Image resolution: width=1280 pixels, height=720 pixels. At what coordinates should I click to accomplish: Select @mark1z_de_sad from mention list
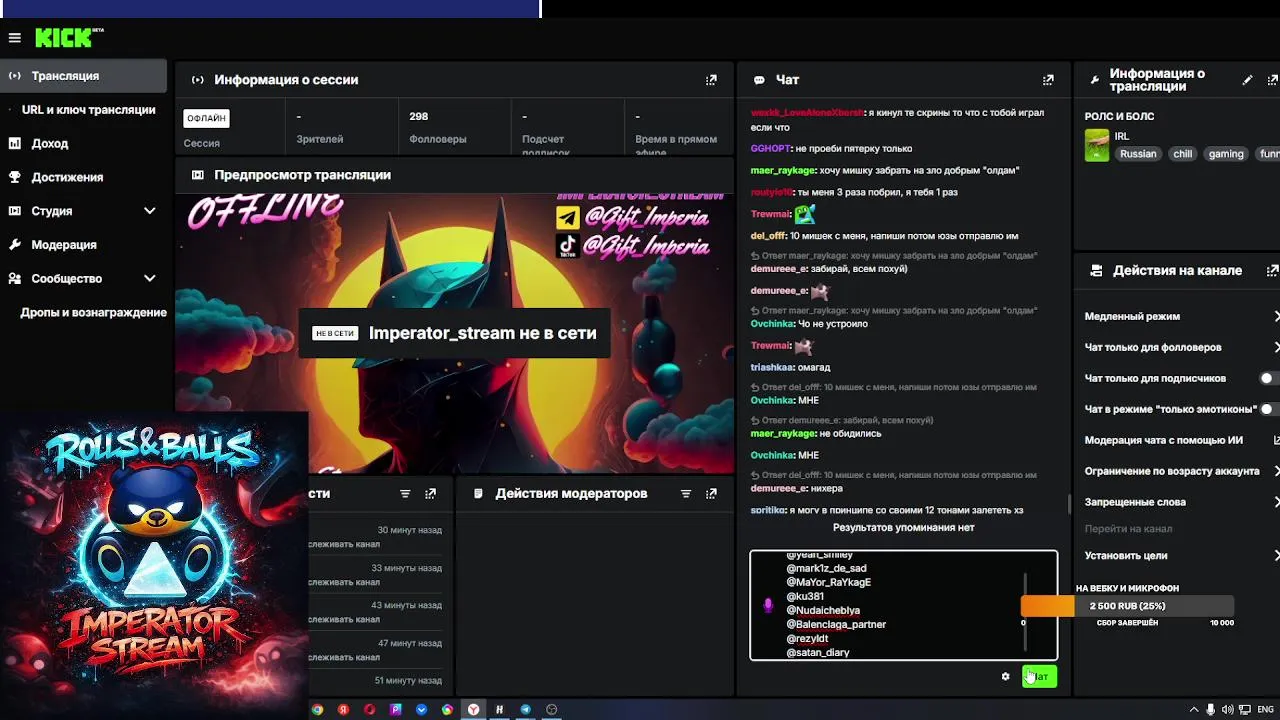point(826,569)
